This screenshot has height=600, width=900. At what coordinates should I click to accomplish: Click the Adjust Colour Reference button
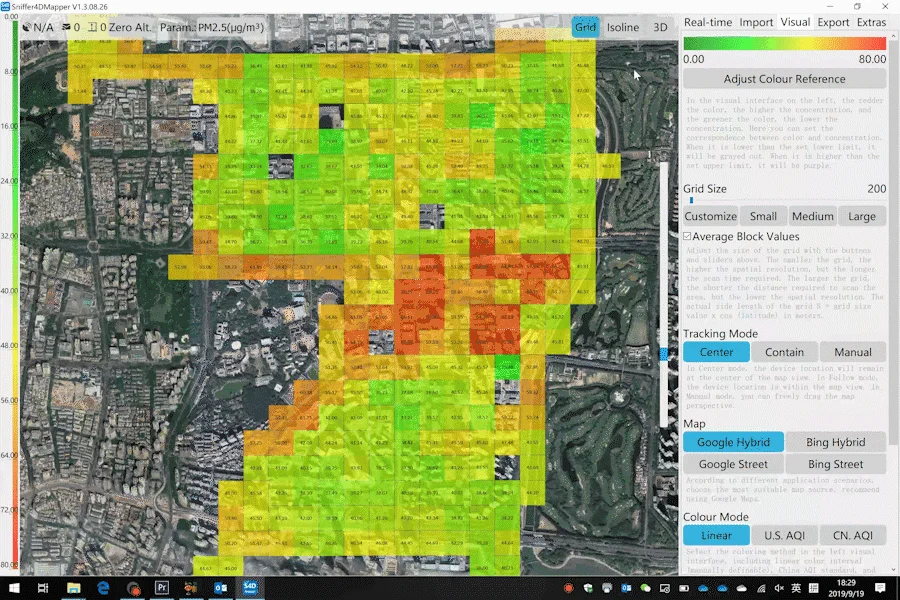coord(784,78)
